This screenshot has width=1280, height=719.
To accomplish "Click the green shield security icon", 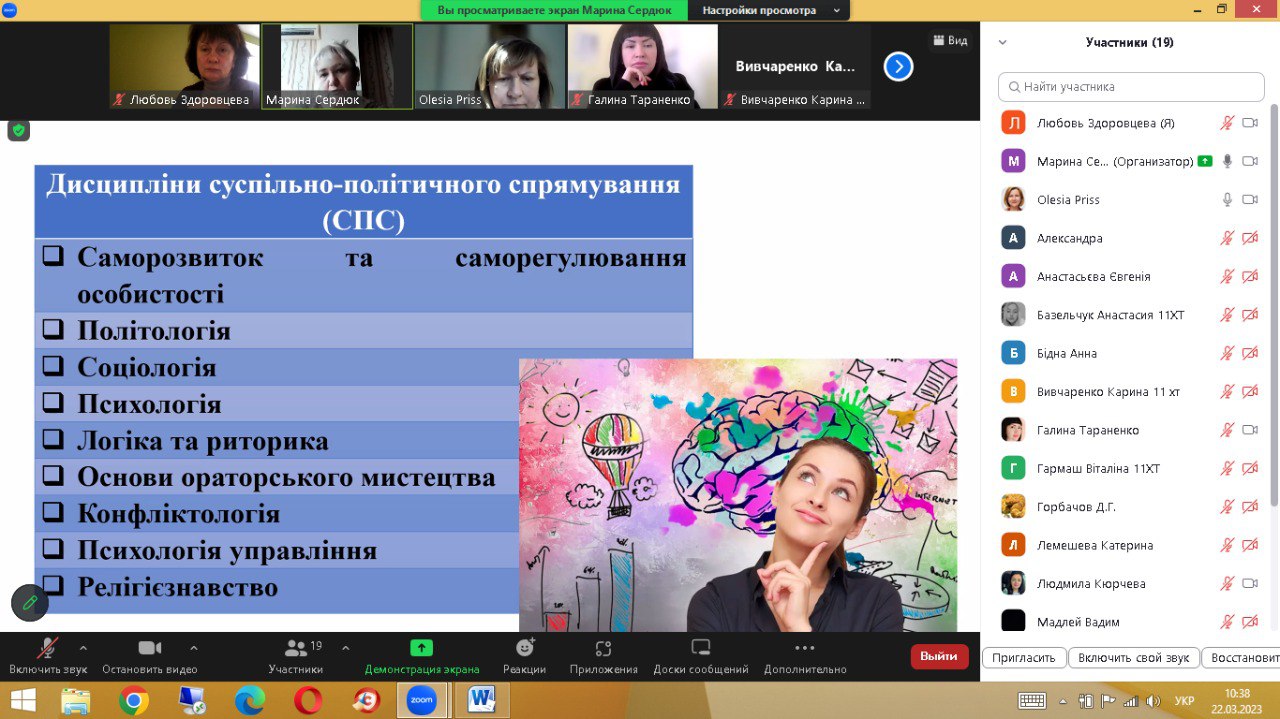I will (x=19, y=130).
